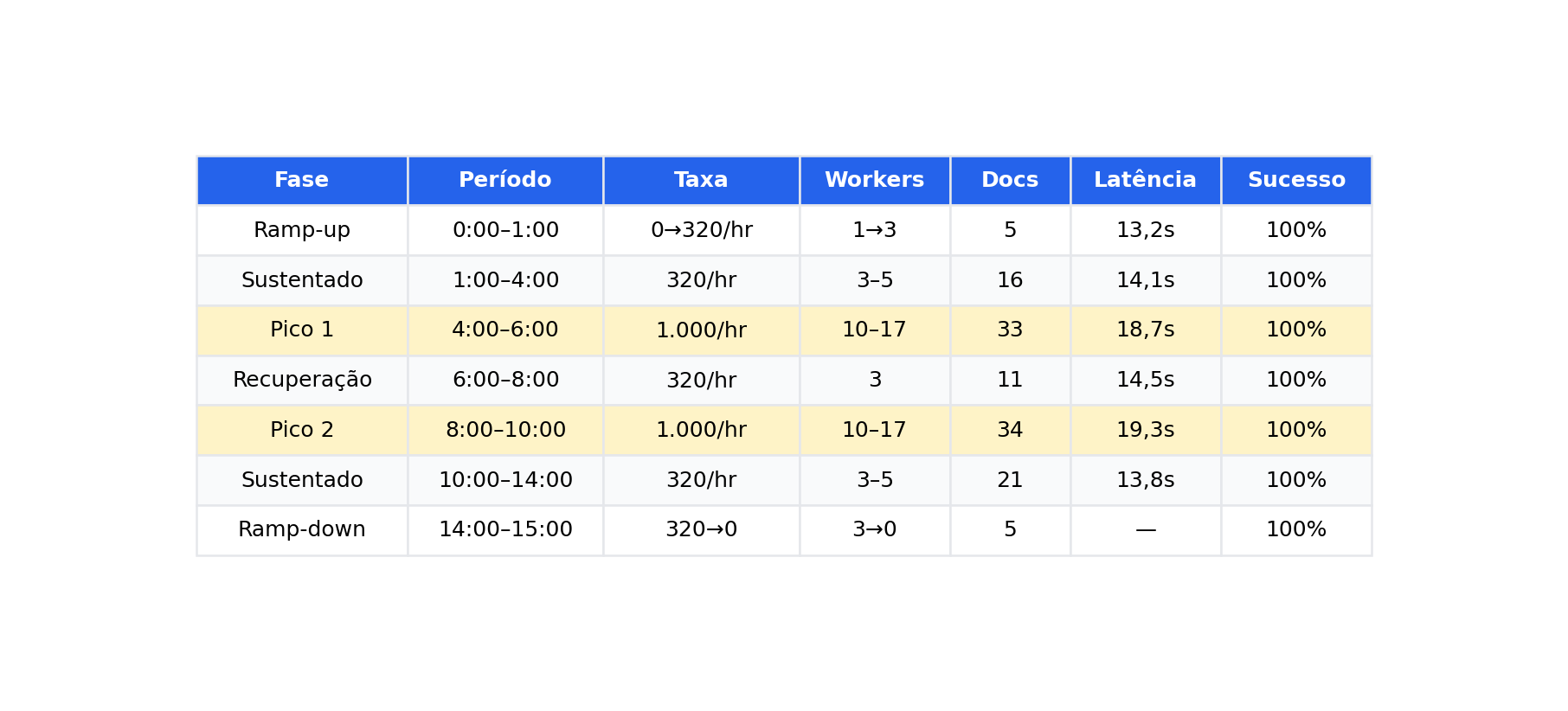The image size is (1568, 711).
Task: Click the 8:00–10:00 period cell
Action: point(505,430)
